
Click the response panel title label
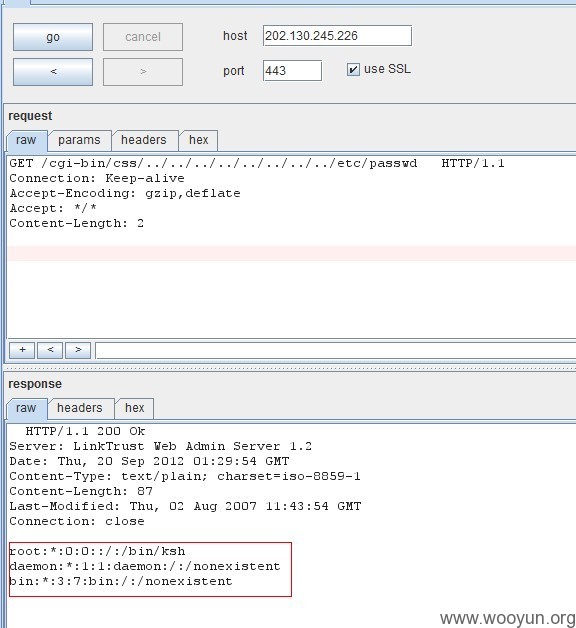(x=35, y=384)
